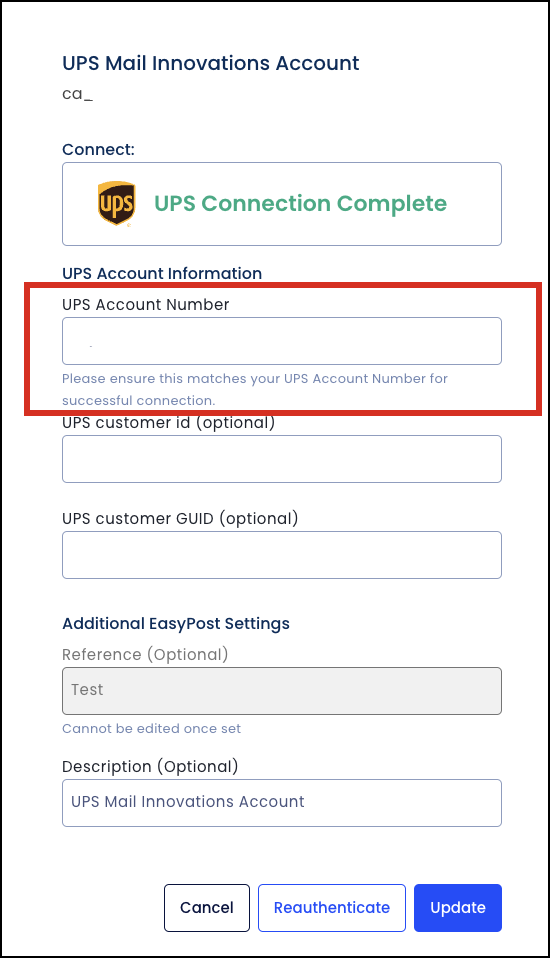550x958 pixels.
Task: Click the UPS Connection Complete status text
Action: (301, 203)
